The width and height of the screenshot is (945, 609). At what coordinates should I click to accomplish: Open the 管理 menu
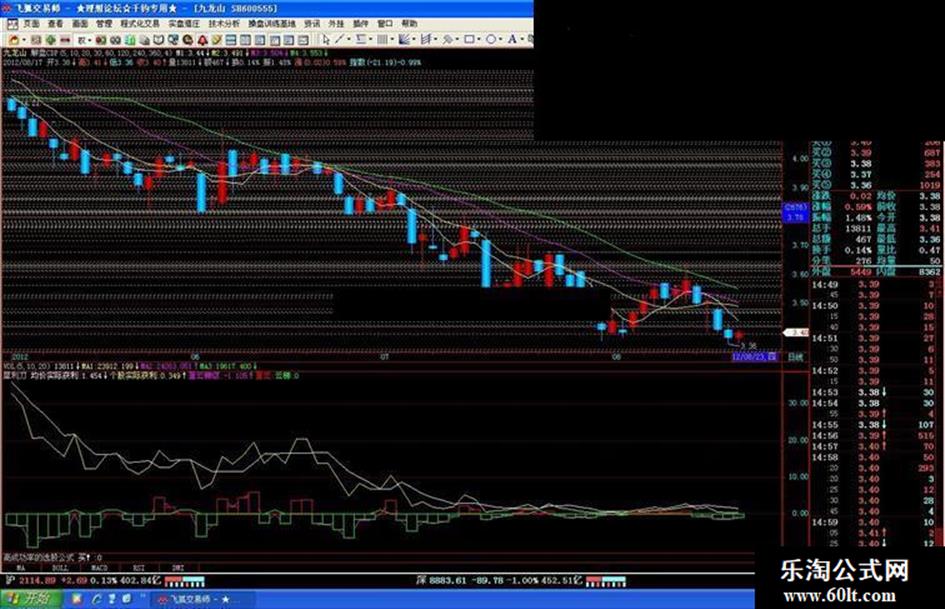[104, 24]
